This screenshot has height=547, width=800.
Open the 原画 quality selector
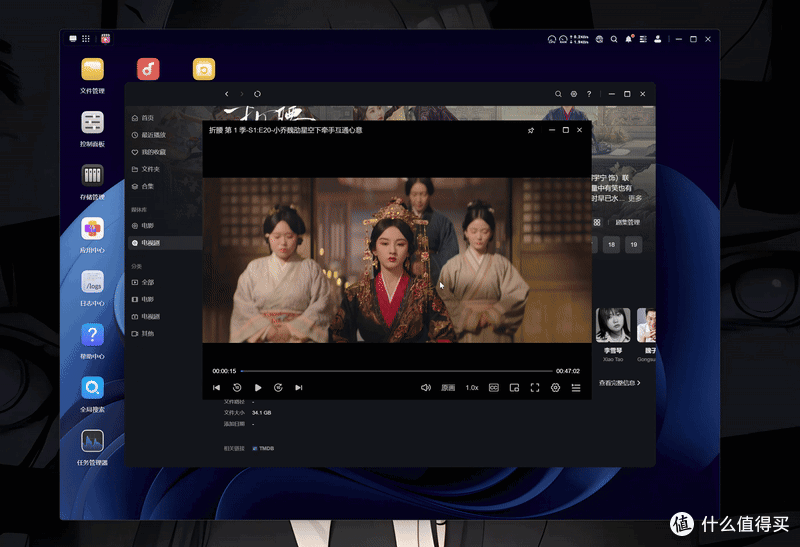[x=448, y=388]
